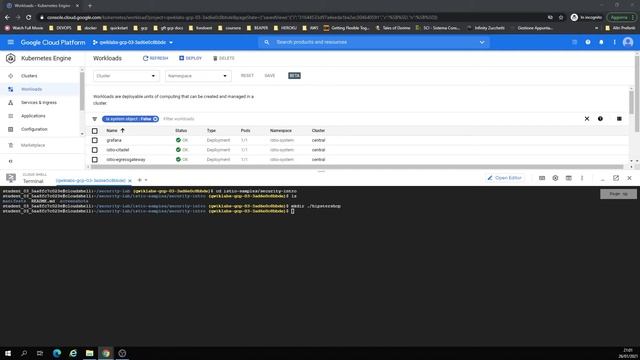Screen dimensions: 640x360
Task: Open the Google Cloud navigation hamburger menu
Action: (x=11, y=42)
